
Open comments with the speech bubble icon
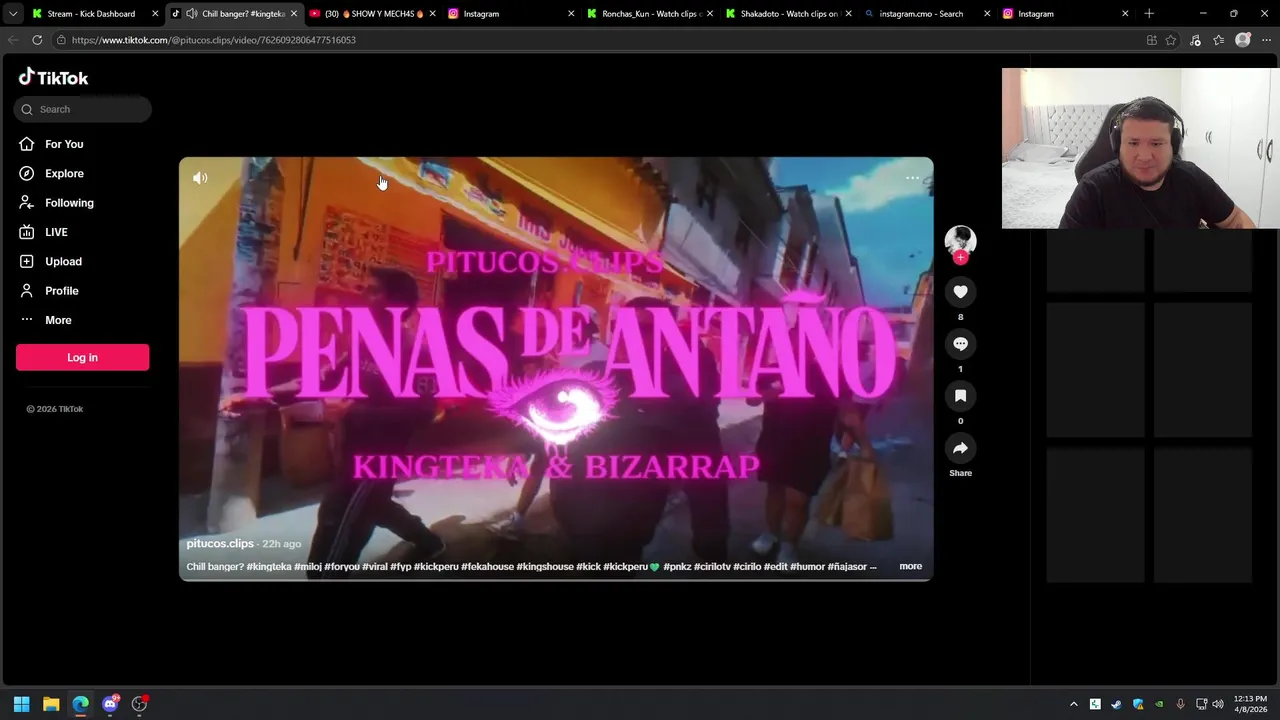click(x=960, y=344)
